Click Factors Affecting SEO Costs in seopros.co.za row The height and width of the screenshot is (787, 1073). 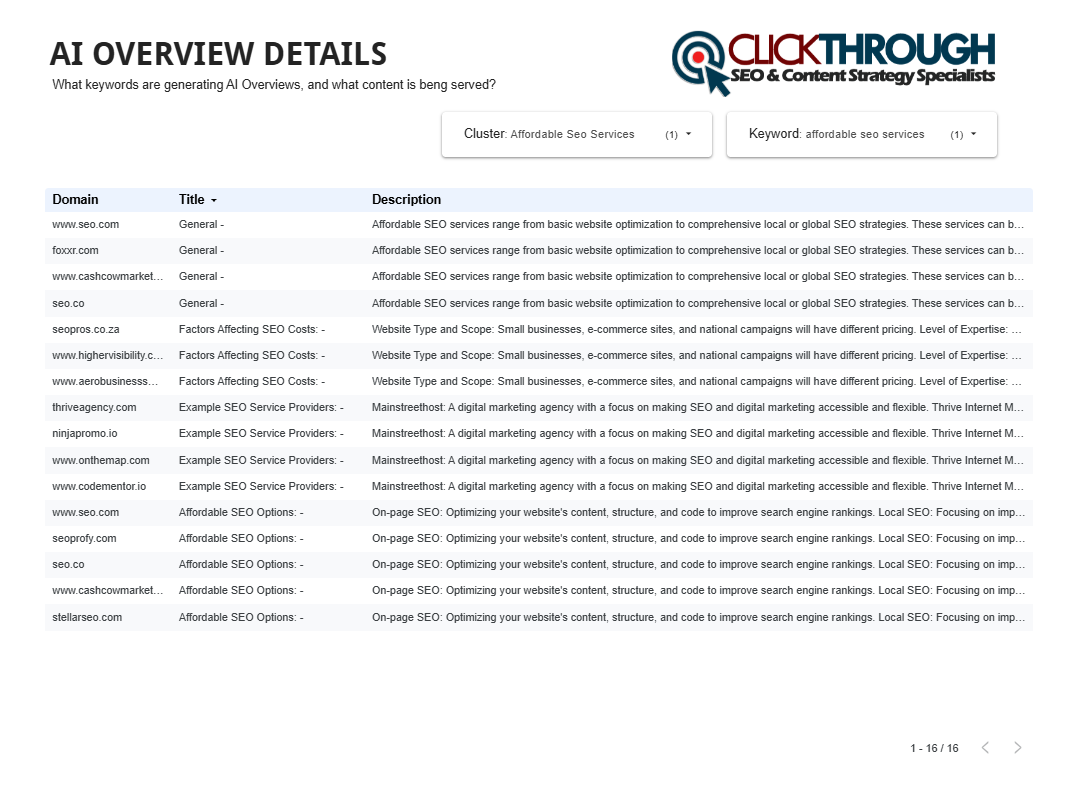point(252,329)
